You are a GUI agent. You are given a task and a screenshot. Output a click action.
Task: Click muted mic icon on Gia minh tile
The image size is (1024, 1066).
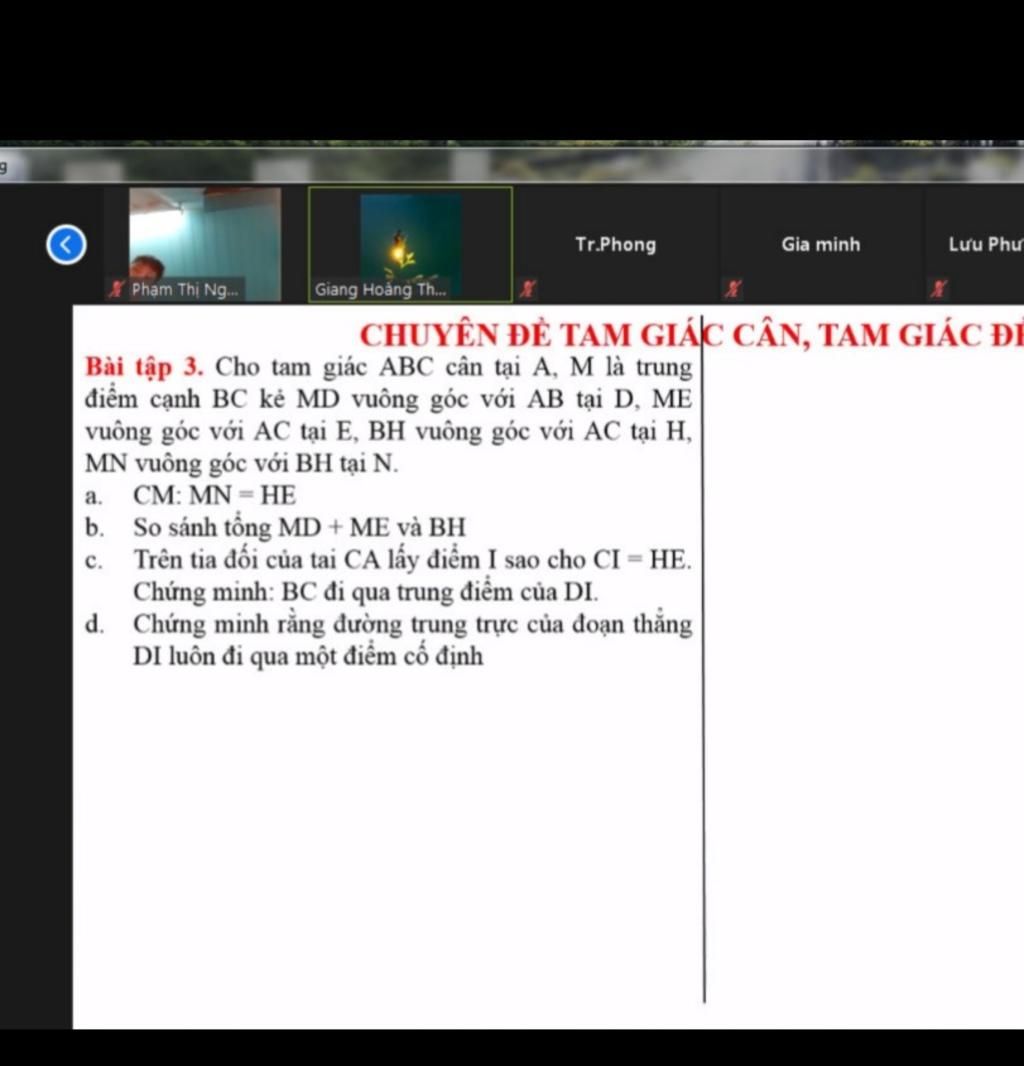tap(732, 289)
